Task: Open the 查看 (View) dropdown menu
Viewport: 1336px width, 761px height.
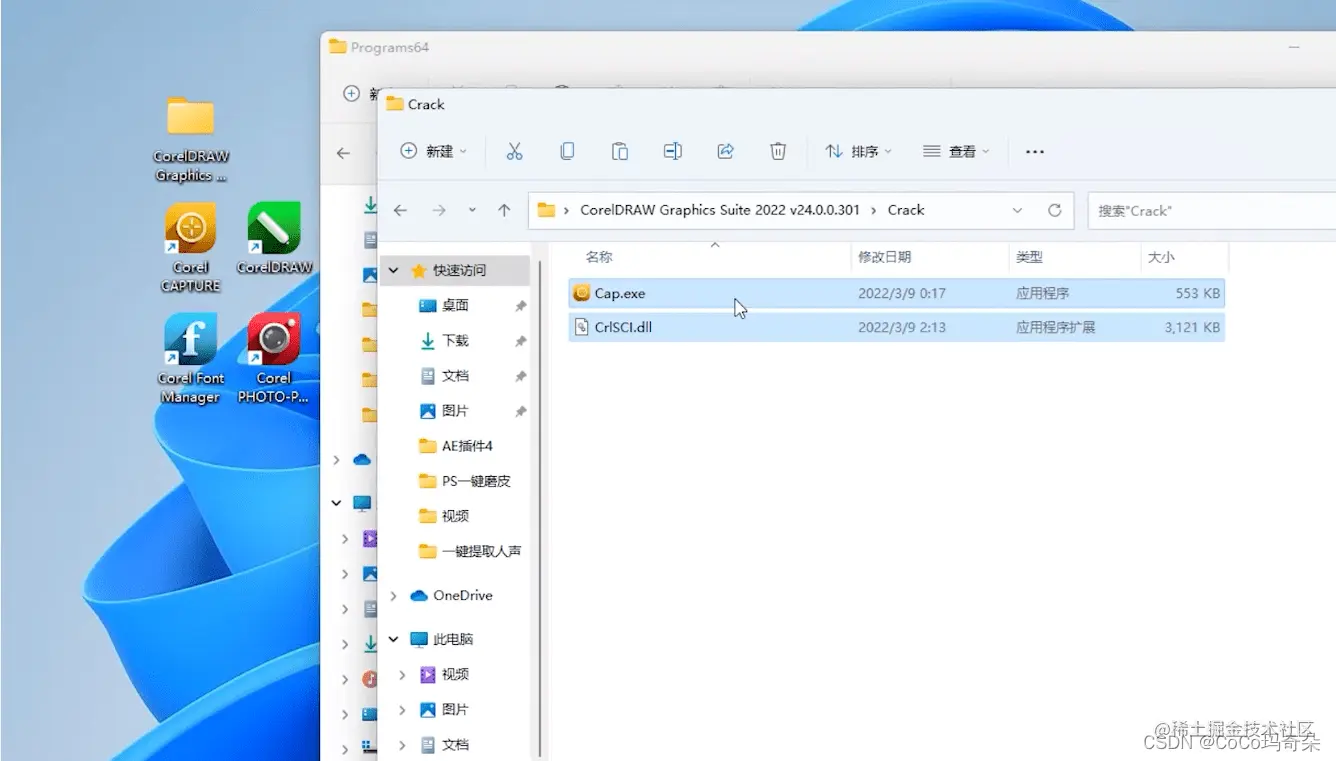Action: point(955,151)
